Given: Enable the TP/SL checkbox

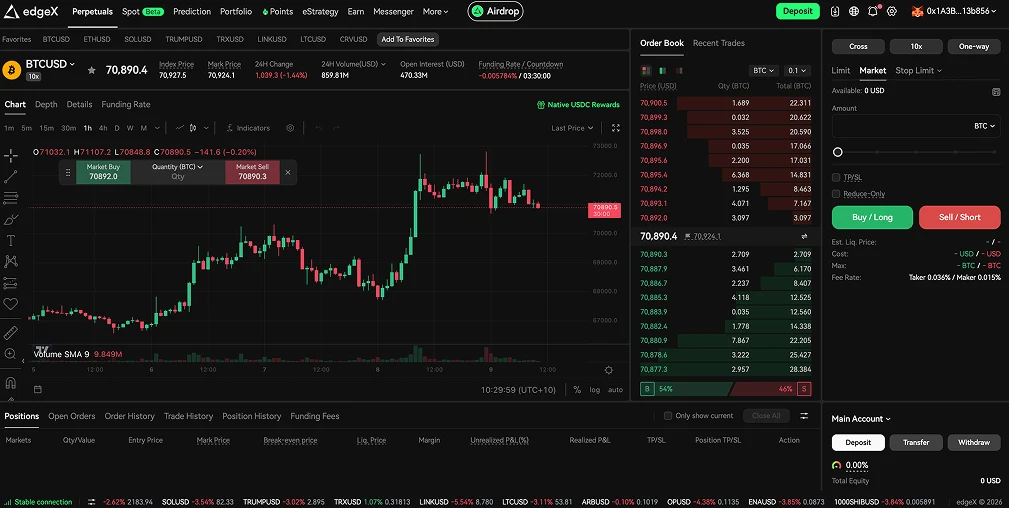Looking at the screenshot, I should [x=836, y=177].
